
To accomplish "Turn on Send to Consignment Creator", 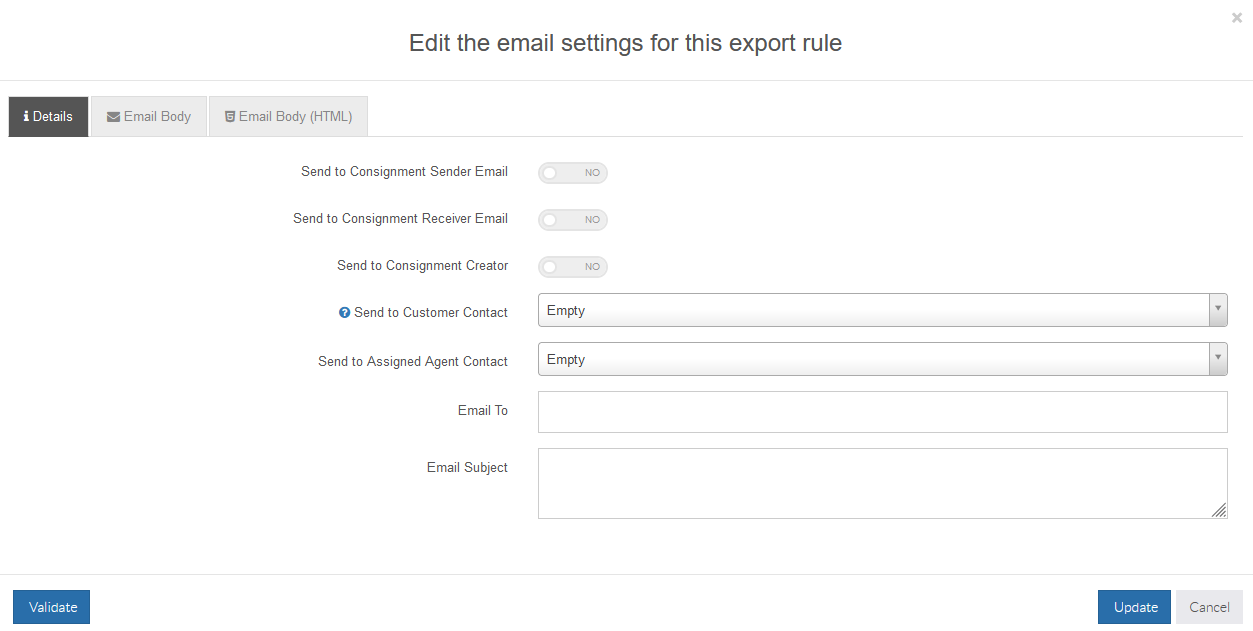I will 572,267.
